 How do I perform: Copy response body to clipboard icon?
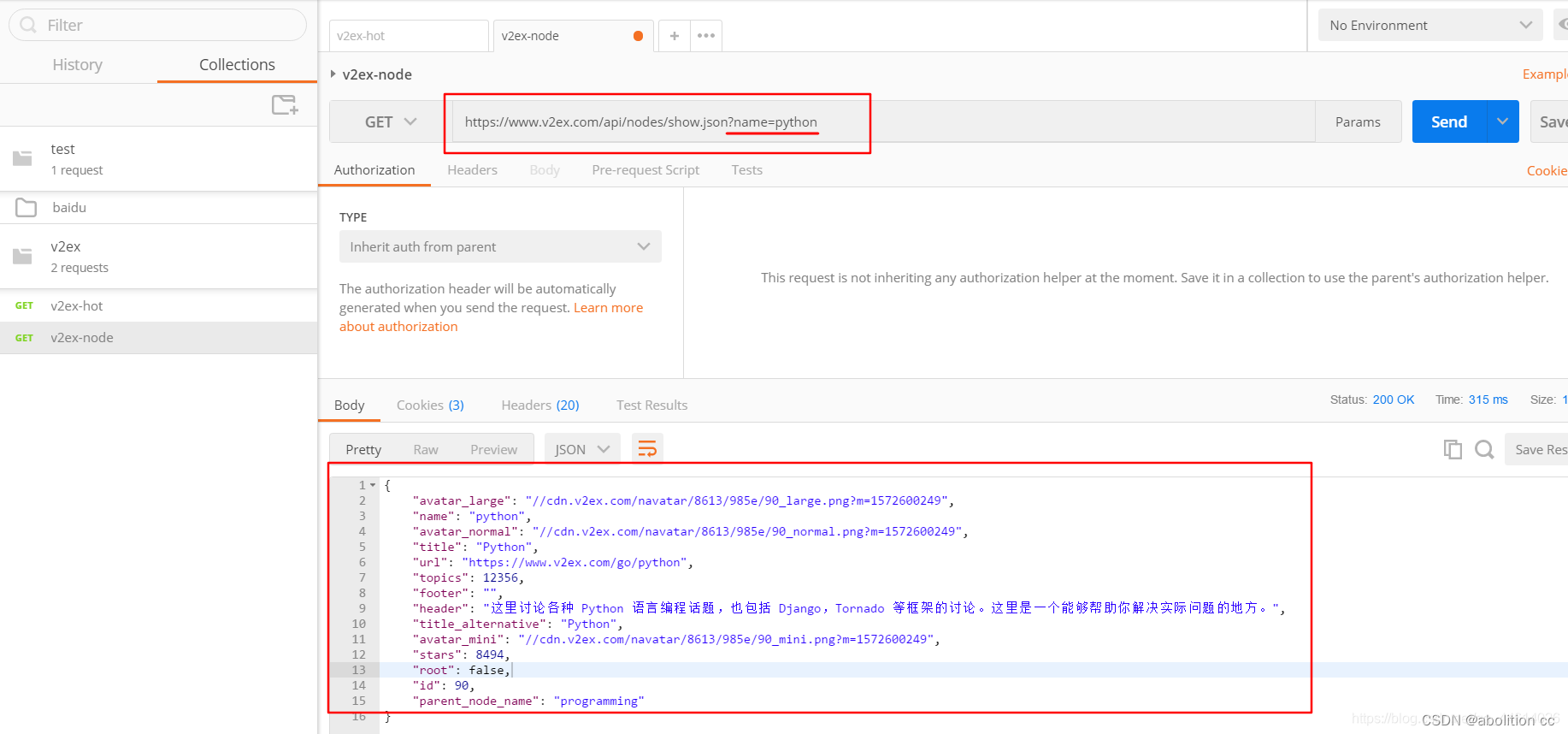1453,449
